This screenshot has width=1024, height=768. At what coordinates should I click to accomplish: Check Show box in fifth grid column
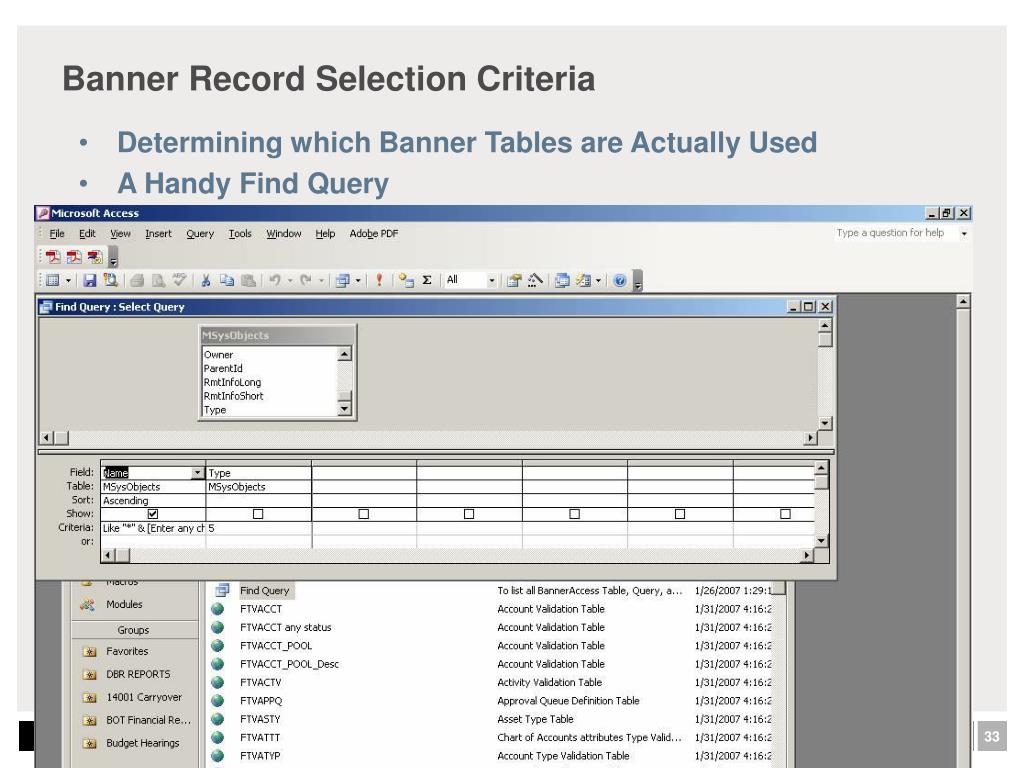[575, 514]
